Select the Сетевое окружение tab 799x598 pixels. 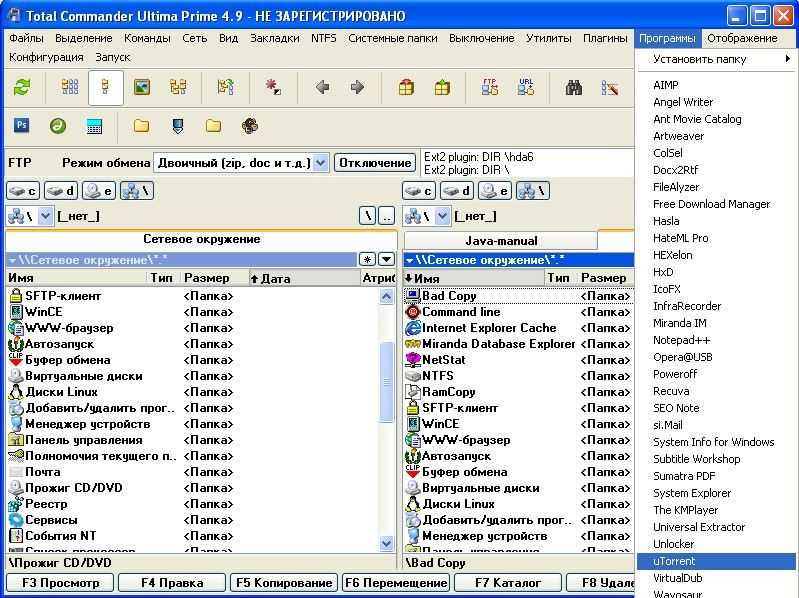[201, 239]
